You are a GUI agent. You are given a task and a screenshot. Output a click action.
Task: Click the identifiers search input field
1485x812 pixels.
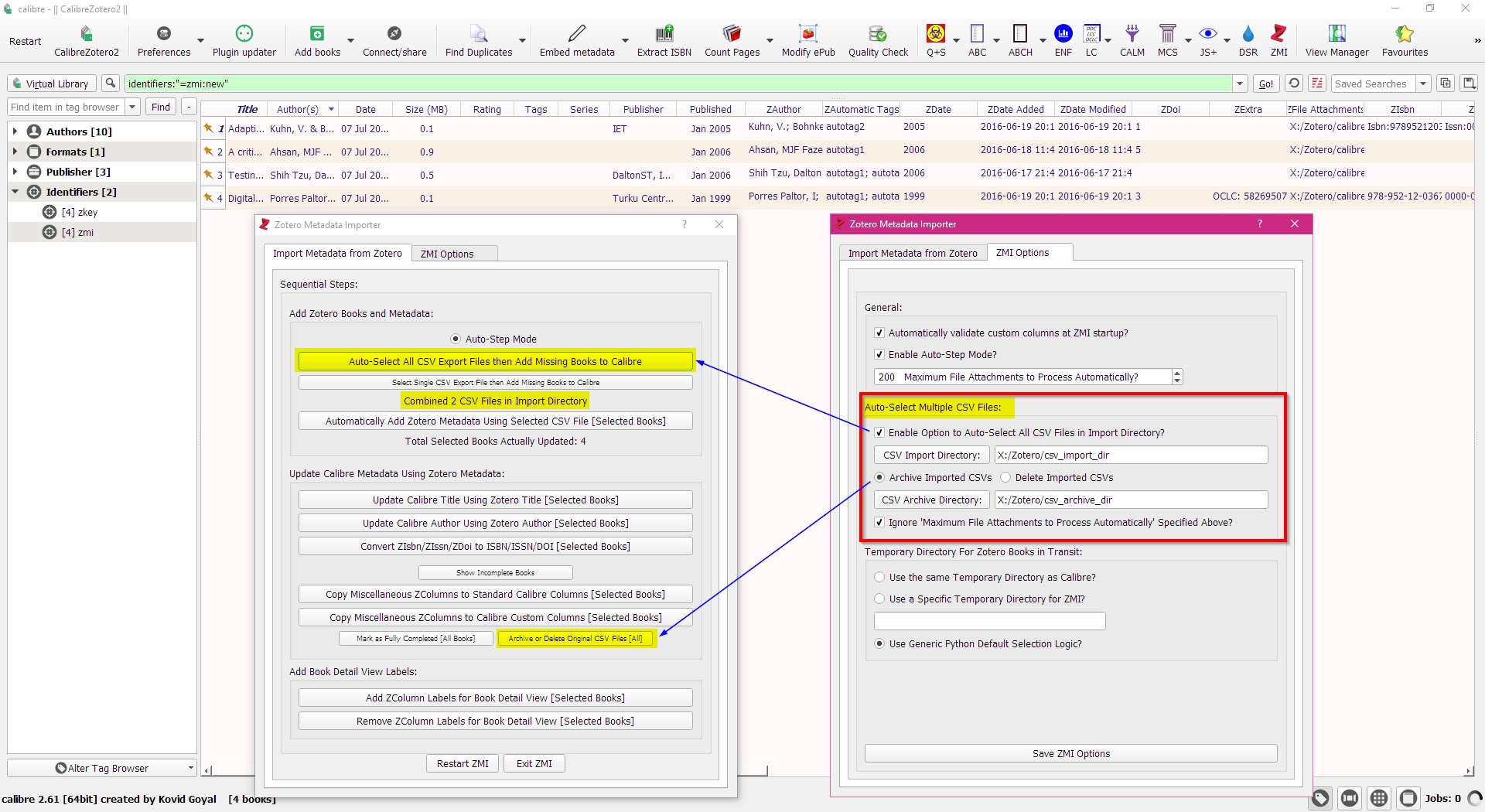point(679,84)
